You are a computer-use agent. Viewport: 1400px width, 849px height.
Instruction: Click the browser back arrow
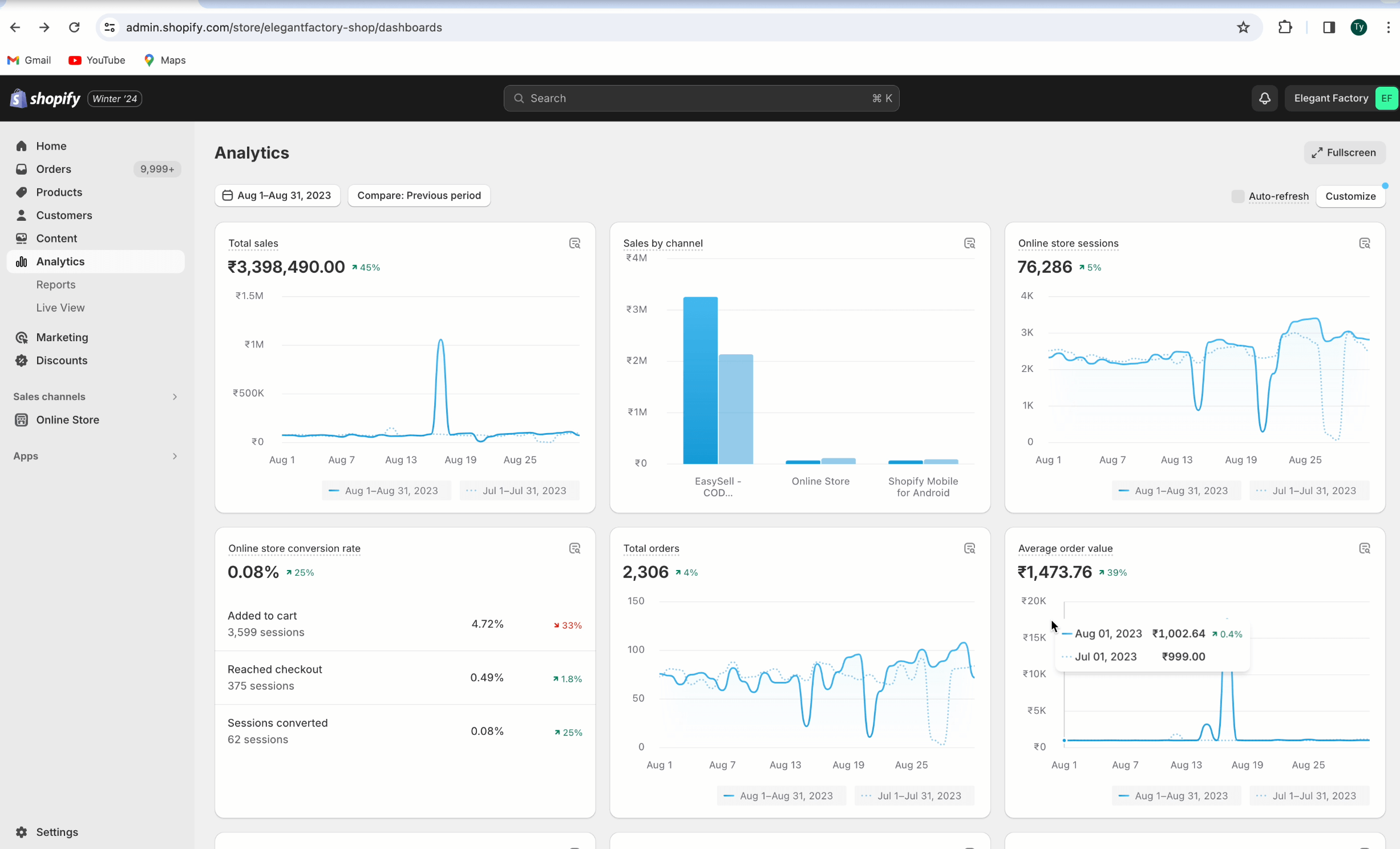click(15, 27)
